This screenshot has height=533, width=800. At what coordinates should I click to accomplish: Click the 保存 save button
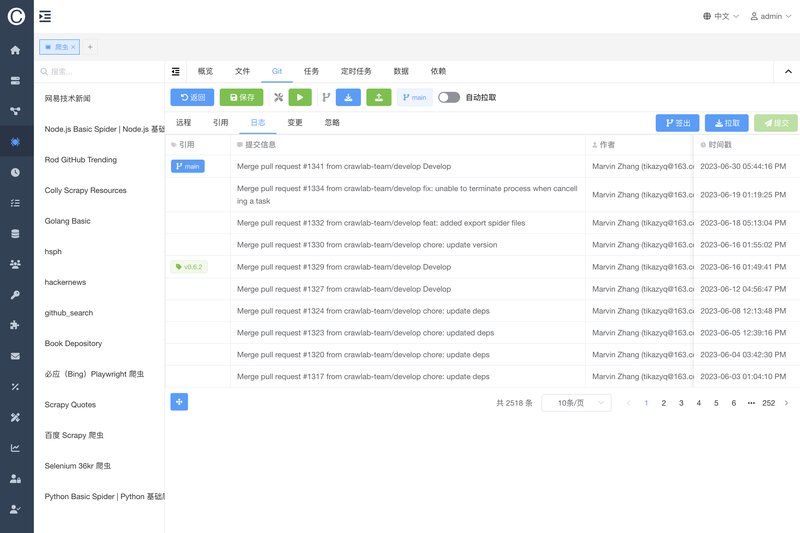coord(241,97)
